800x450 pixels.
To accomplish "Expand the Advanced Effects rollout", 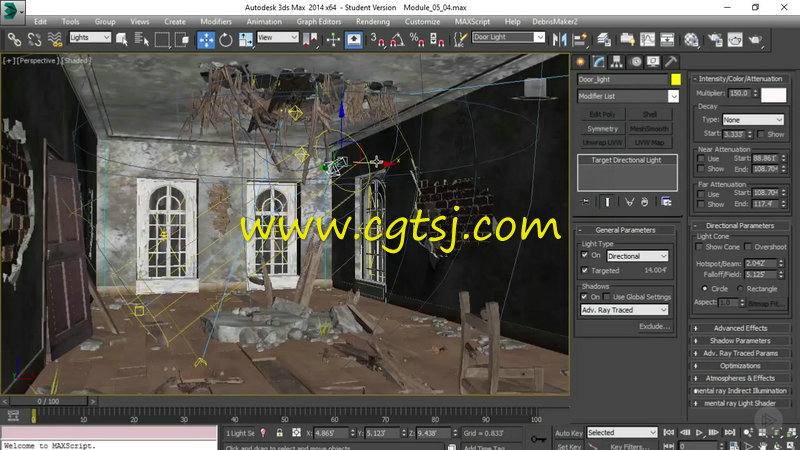I will [x=740, y=328].
